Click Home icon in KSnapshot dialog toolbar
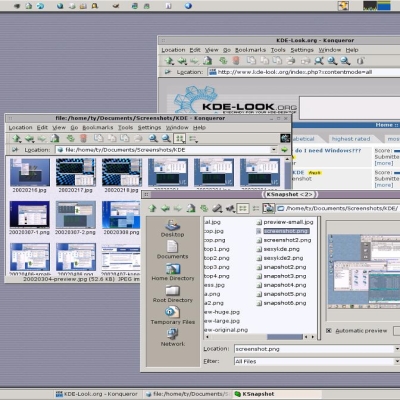This screenshot has height=400, width=400. 191,208
